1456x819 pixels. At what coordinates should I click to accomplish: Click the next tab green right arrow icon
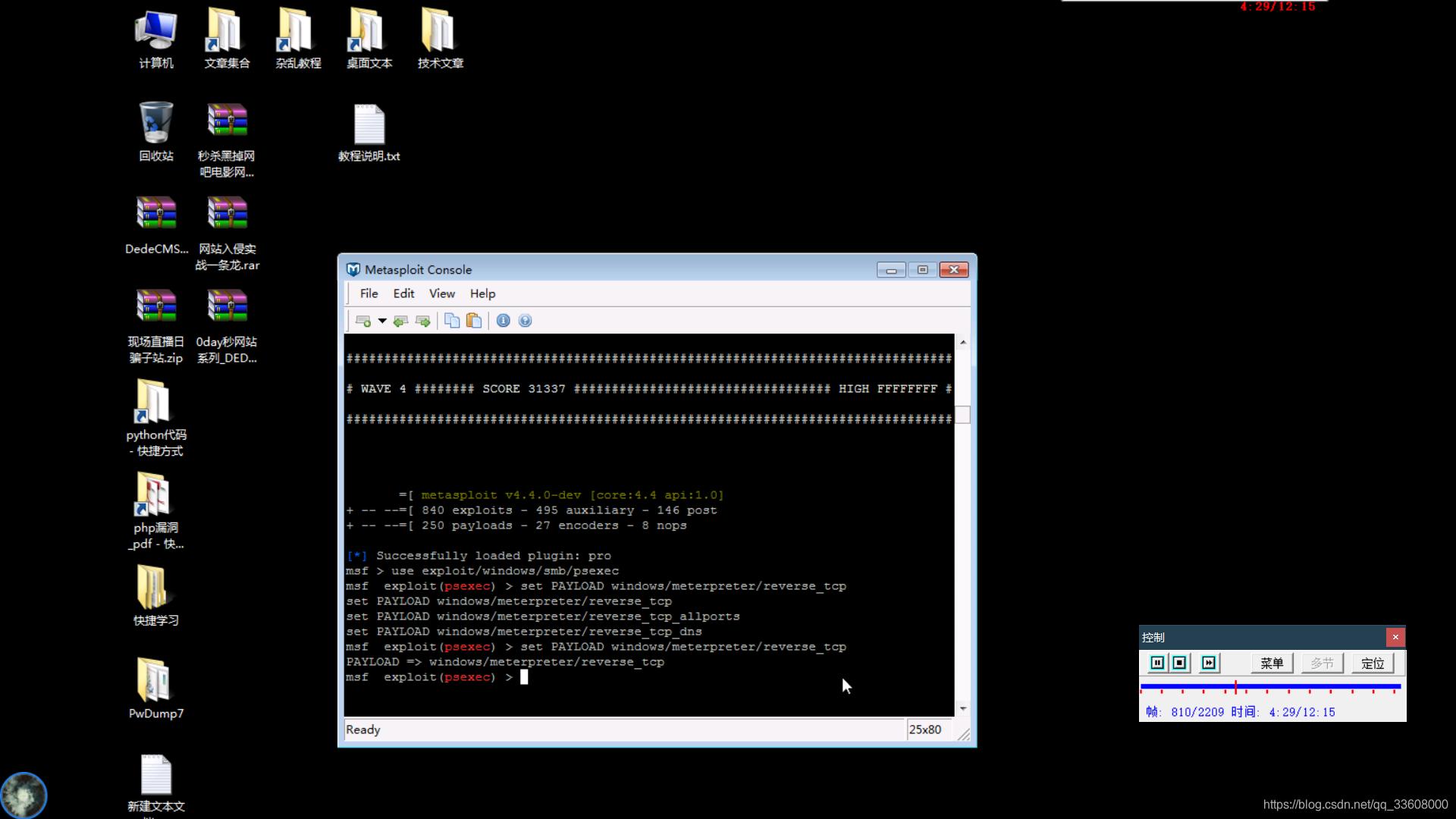423,321
